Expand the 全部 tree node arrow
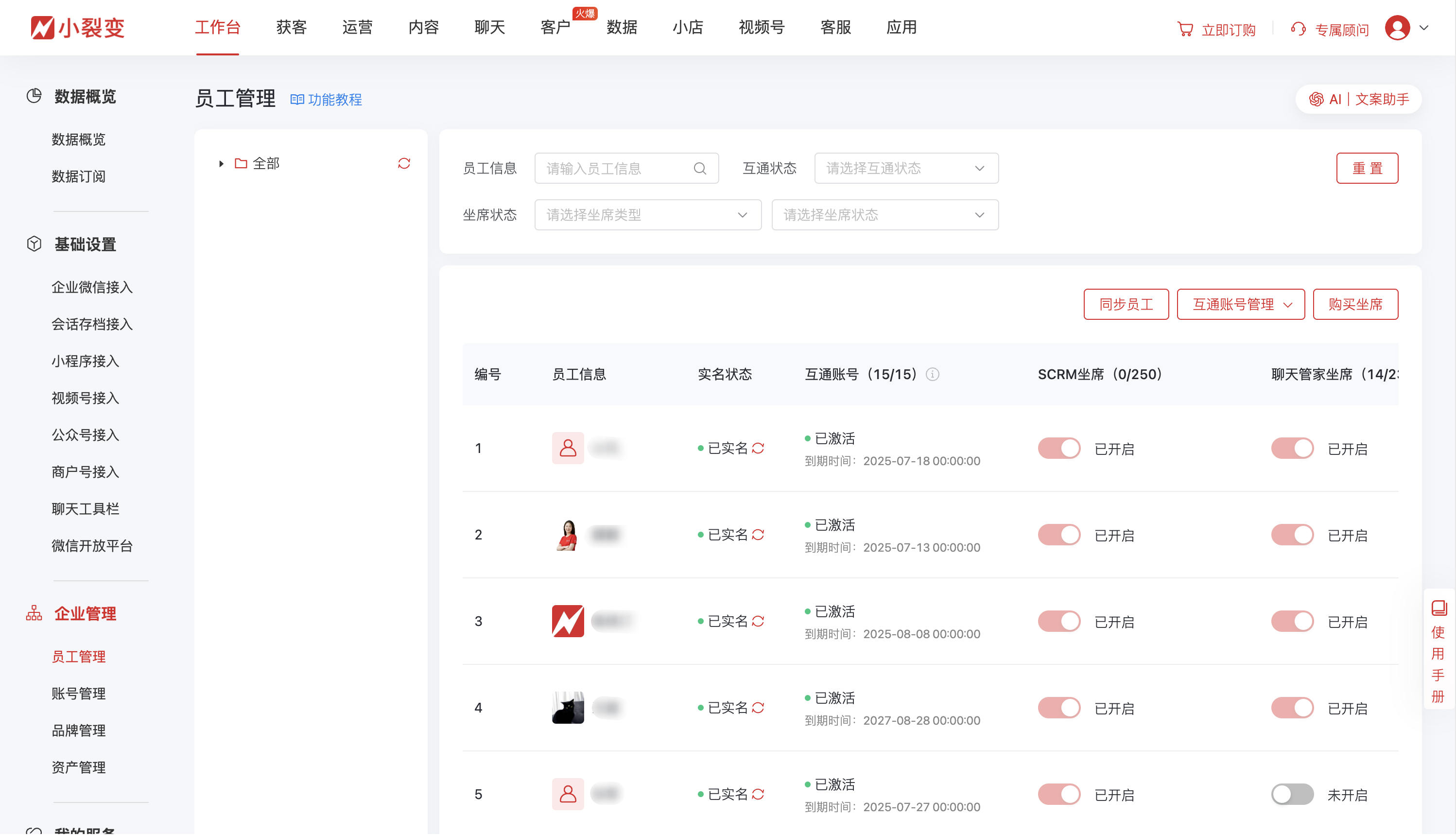1456x835 pixels. tap(221, 164)
